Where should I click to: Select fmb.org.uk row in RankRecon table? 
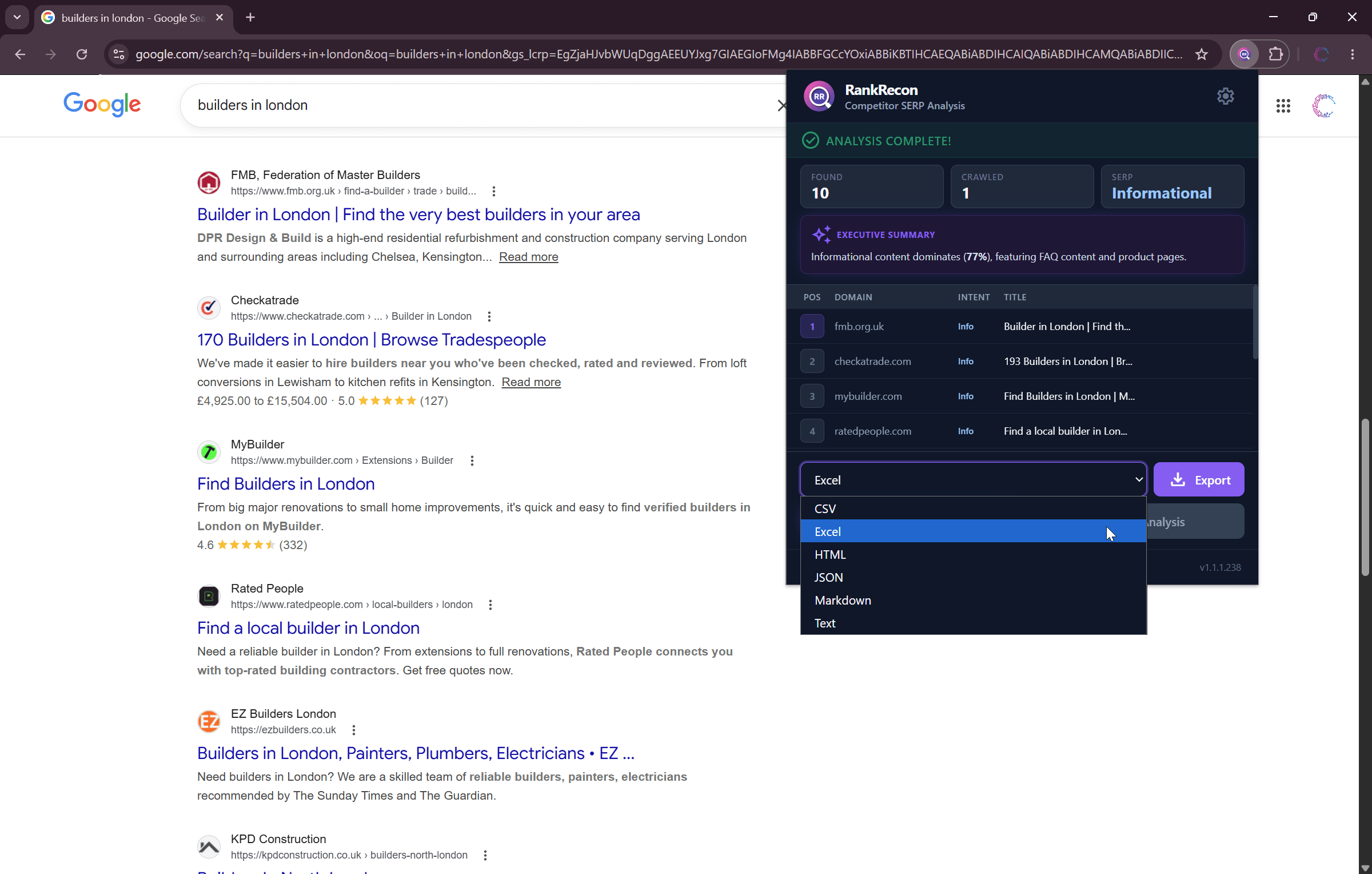(x=1019, y=327)
